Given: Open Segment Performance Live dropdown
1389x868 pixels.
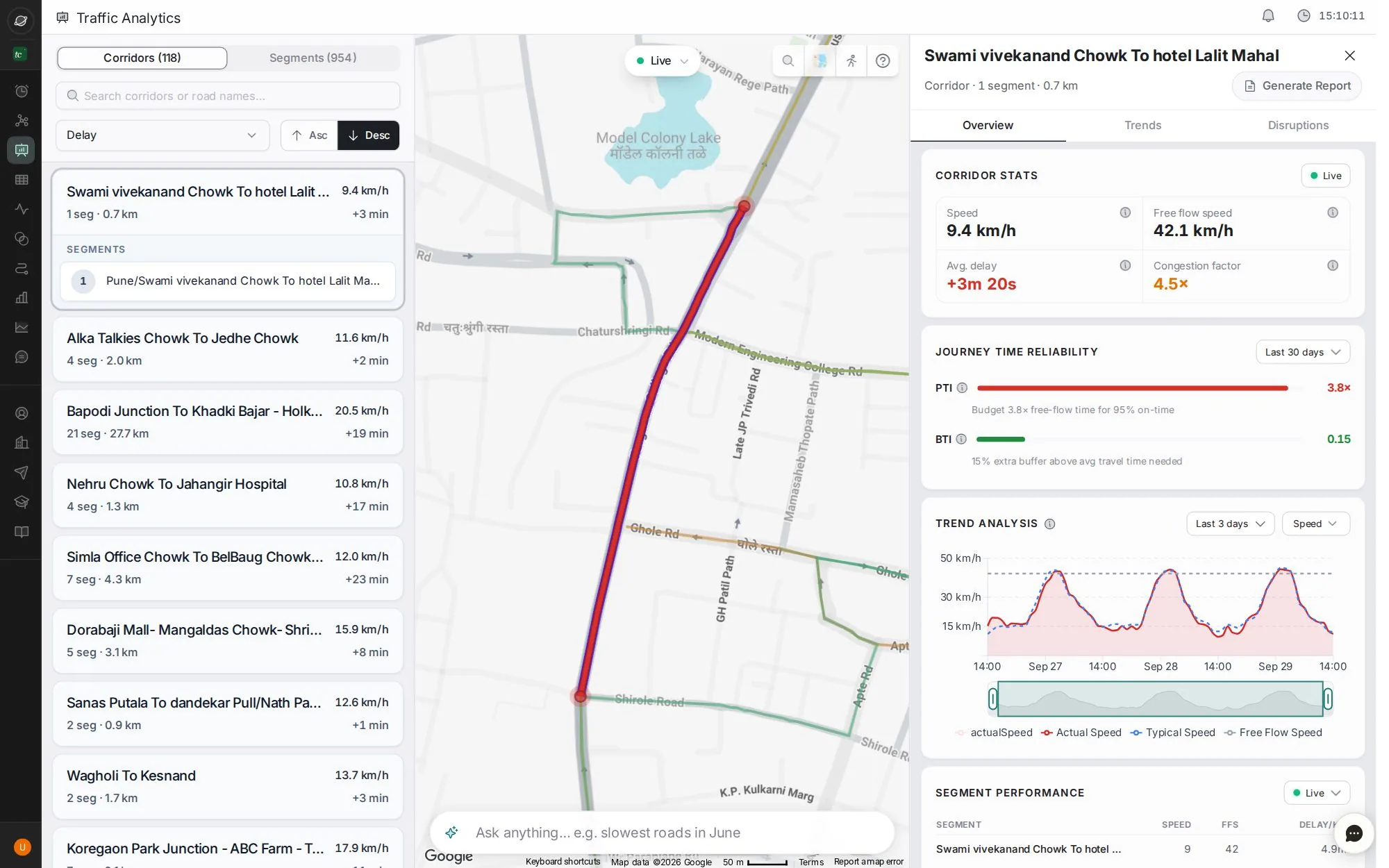Looking at the screenshot, I should click(x=1317, y=793).
